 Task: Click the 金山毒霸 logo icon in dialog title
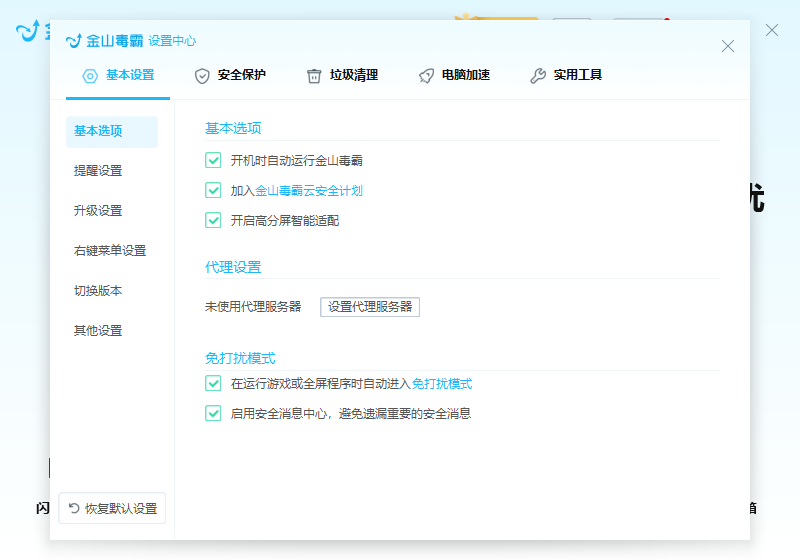coord(74,40)
